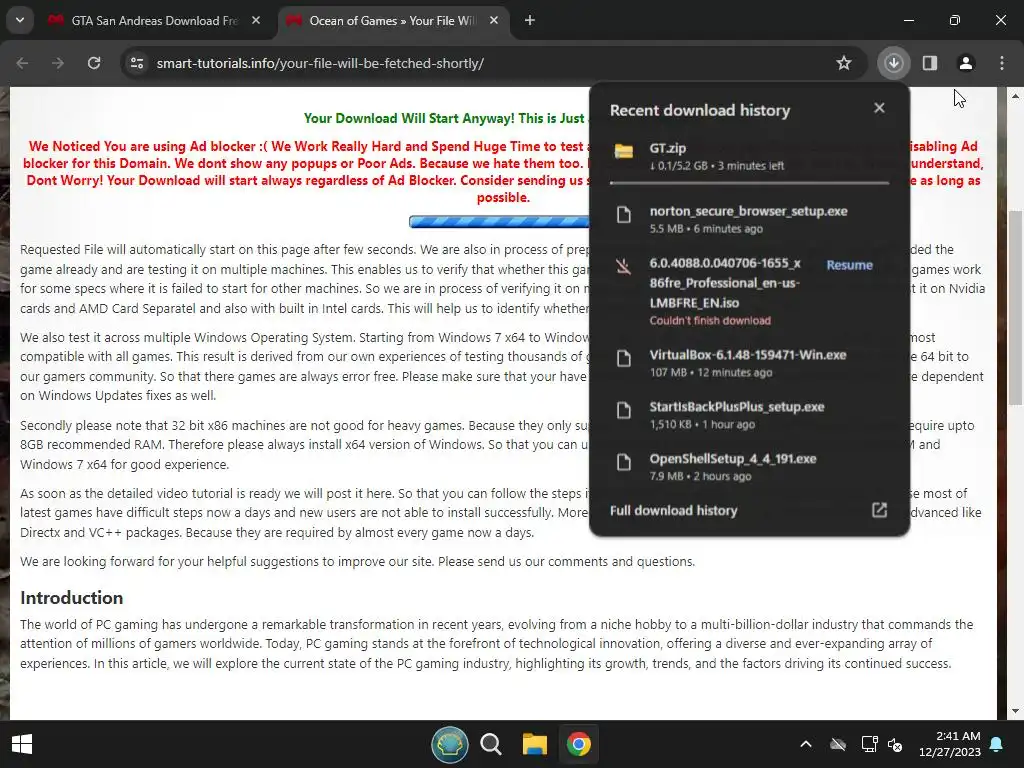Go forward to next page
This screenshot has height=768, width=1024.
(58, 63)
